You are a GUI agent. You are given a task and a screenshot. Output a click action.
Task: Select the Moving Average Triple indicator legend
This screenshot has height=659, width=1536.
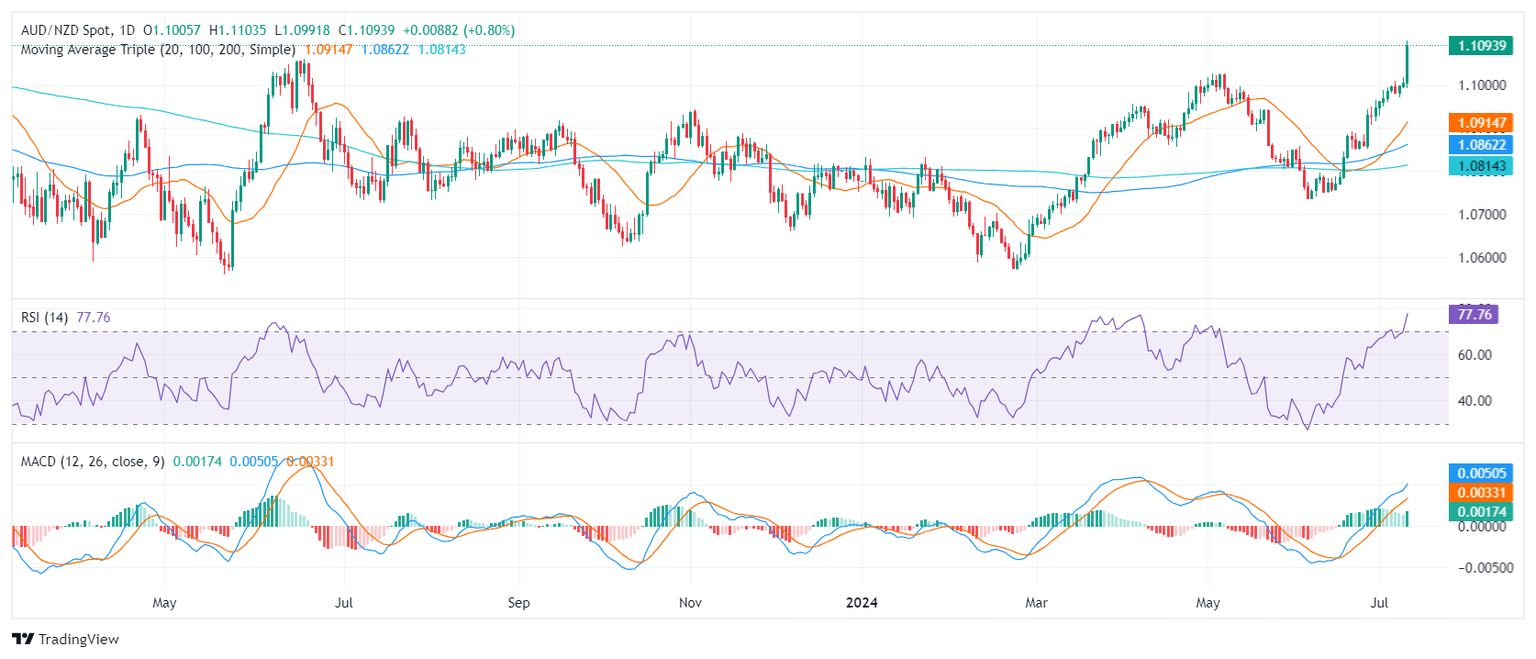point(154,49)
